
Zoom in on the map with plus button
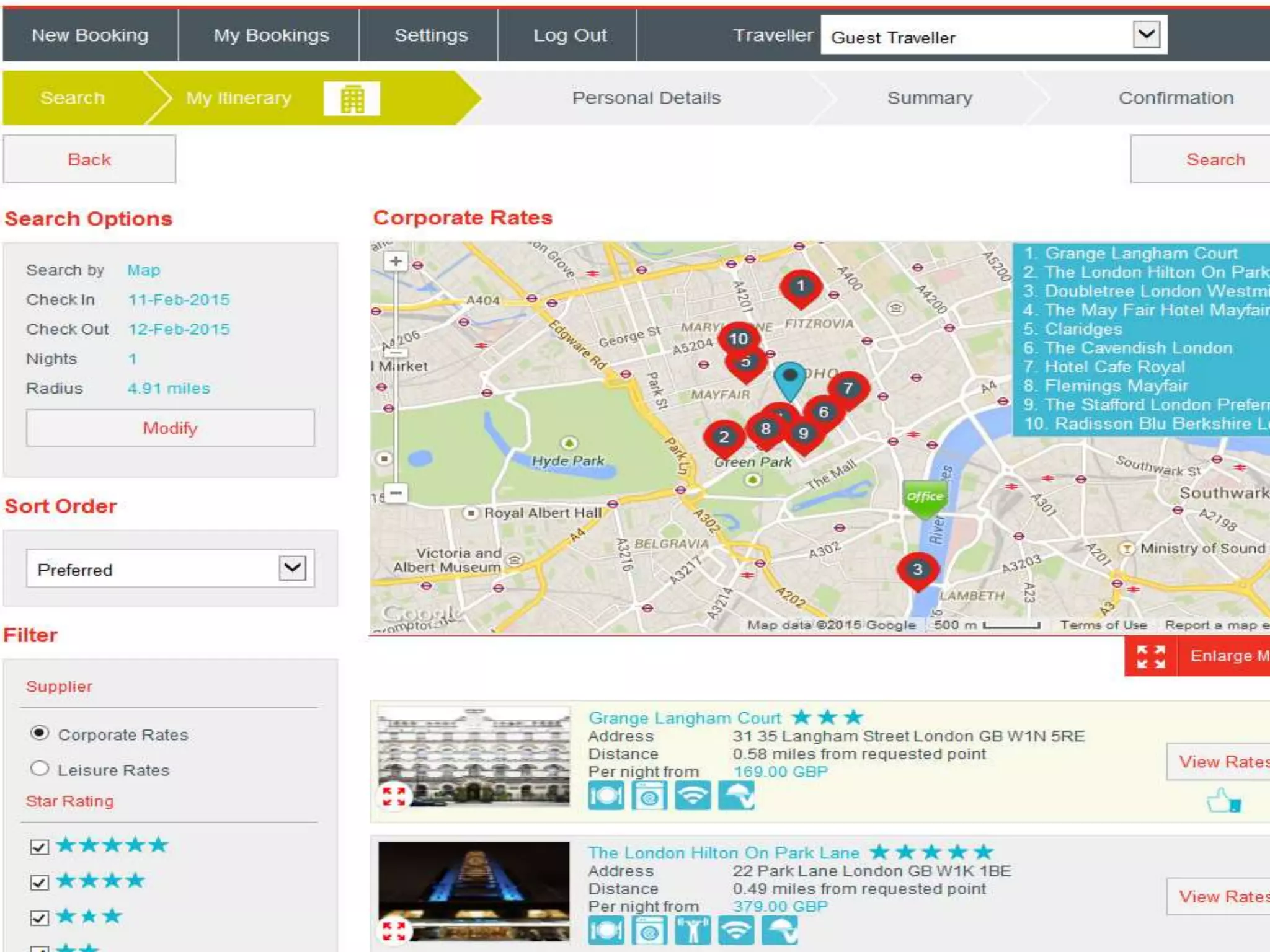tap(396, 261)
